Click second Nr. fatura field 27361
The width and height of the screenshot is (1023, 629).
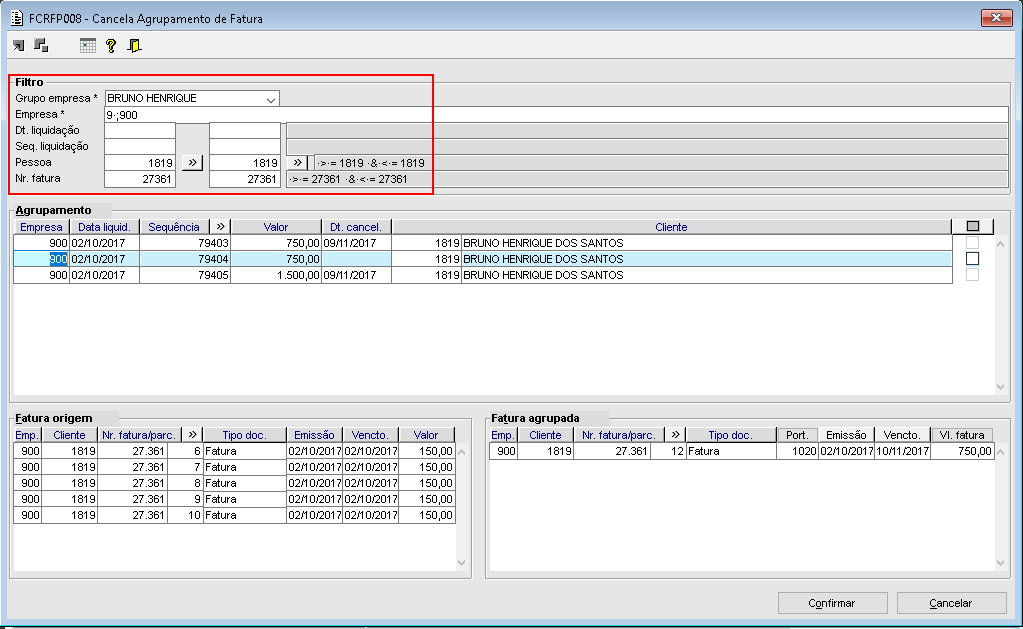245,179
